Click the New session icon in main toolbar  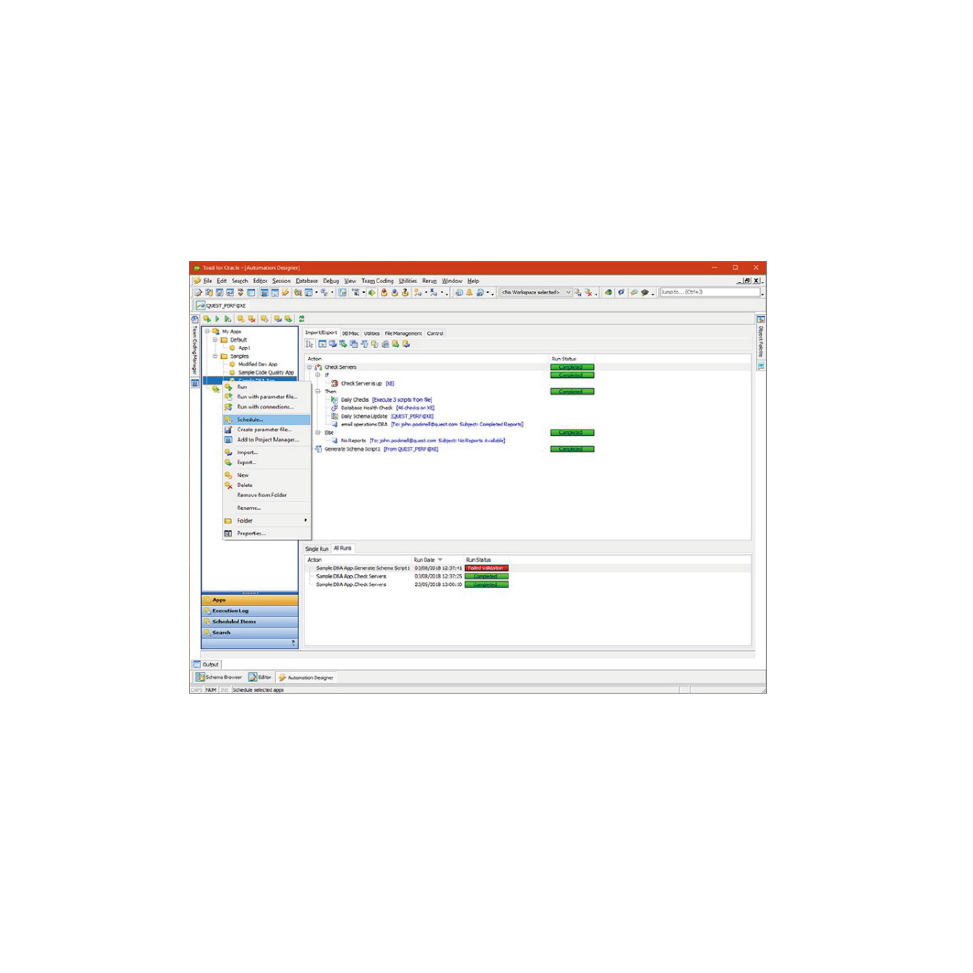(x=198, y=292)
